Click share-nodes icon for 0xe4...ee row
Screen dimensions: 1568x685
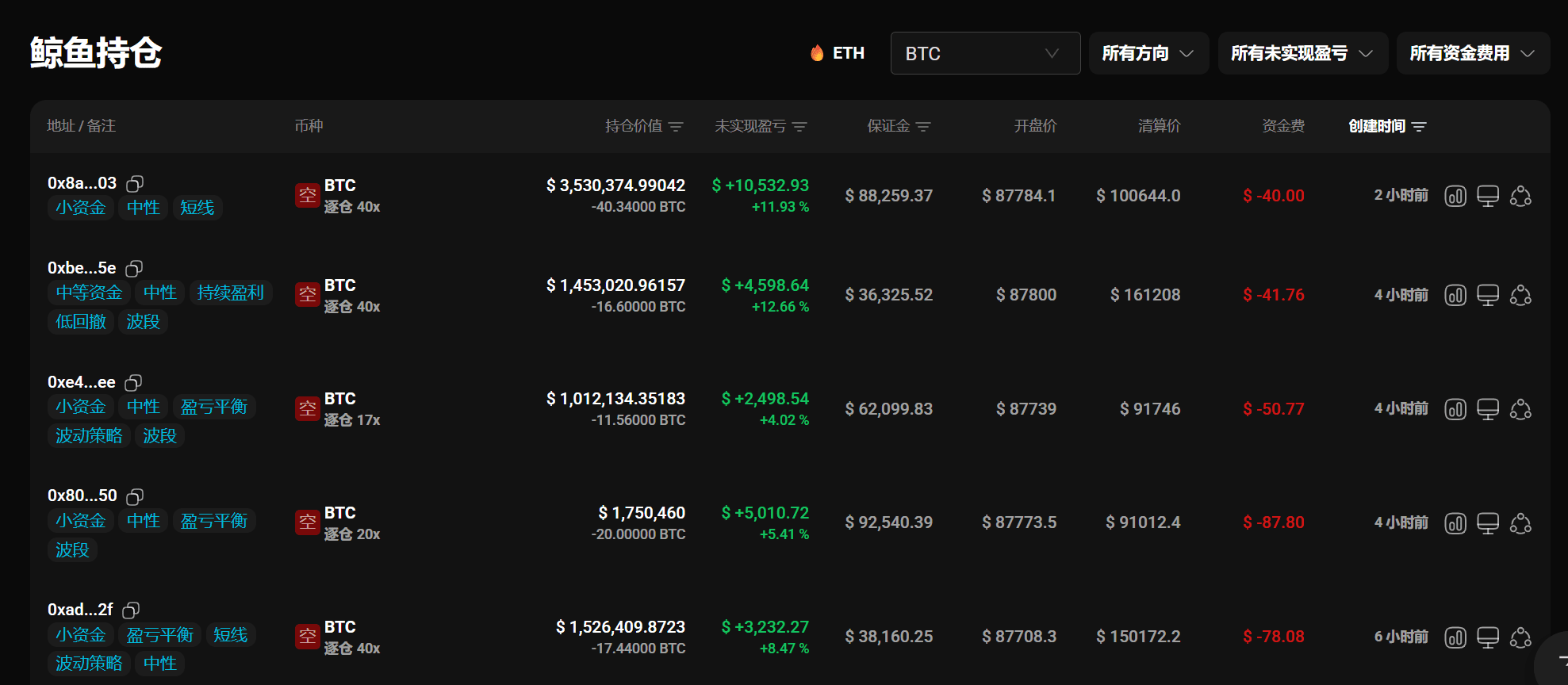click(x=1520, y=409)
